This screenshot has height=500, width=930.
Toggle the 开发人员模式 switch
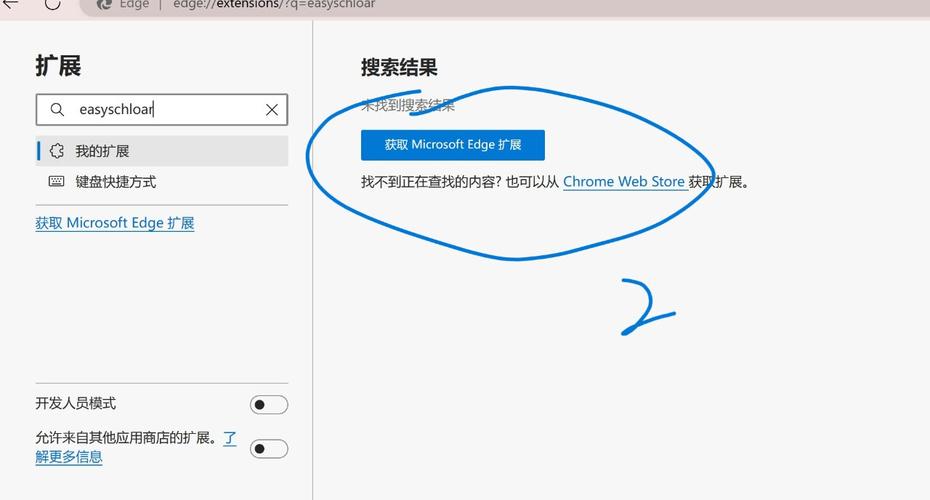pyautogui.click(x=269, y=405)
